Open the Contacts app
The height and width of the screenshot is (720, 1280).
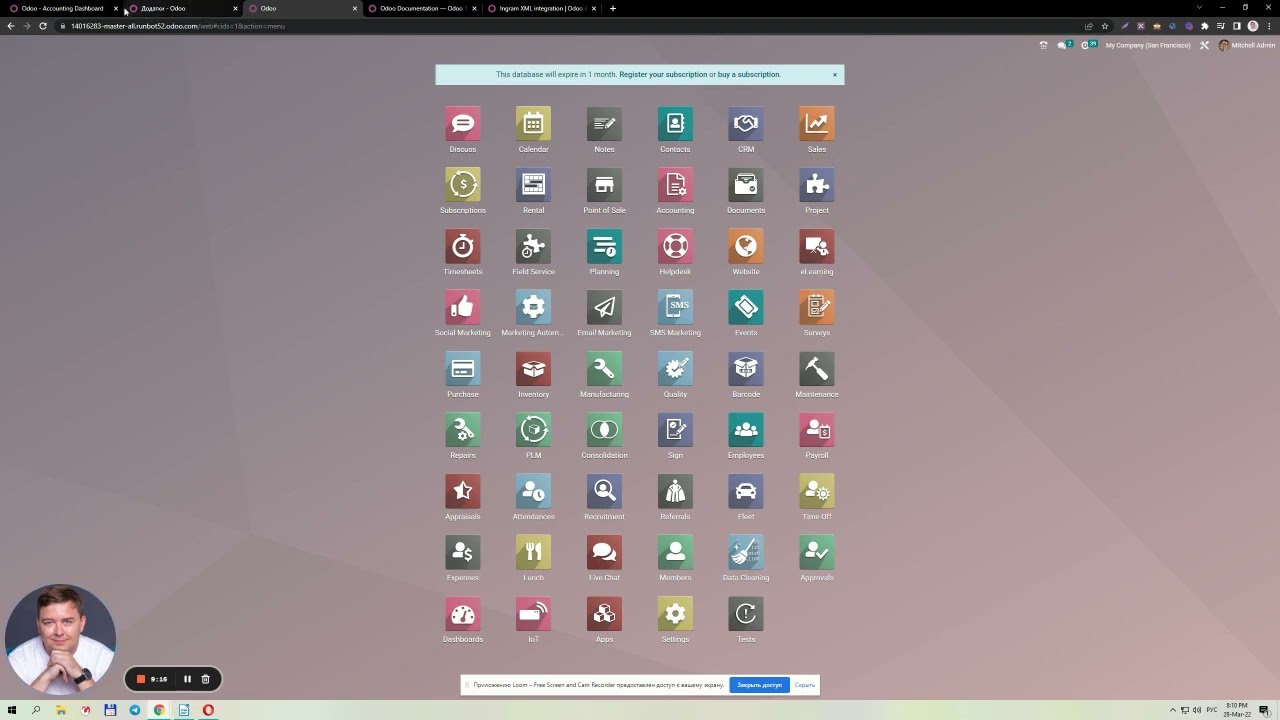coord(675,123)
